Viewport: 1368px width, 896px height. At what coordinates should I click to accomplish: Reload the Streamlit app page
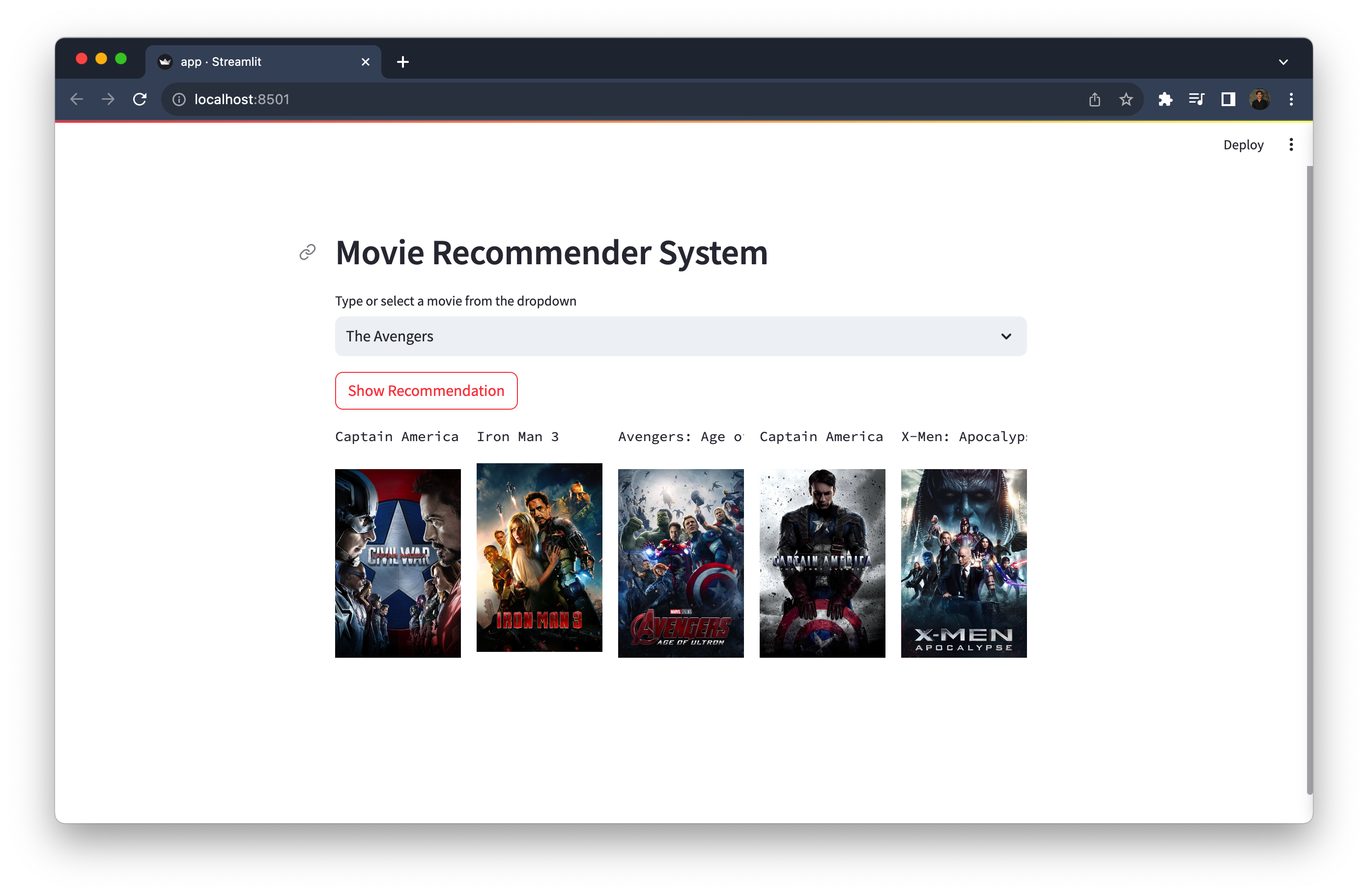pyautogui.click(x=140, y=99)
